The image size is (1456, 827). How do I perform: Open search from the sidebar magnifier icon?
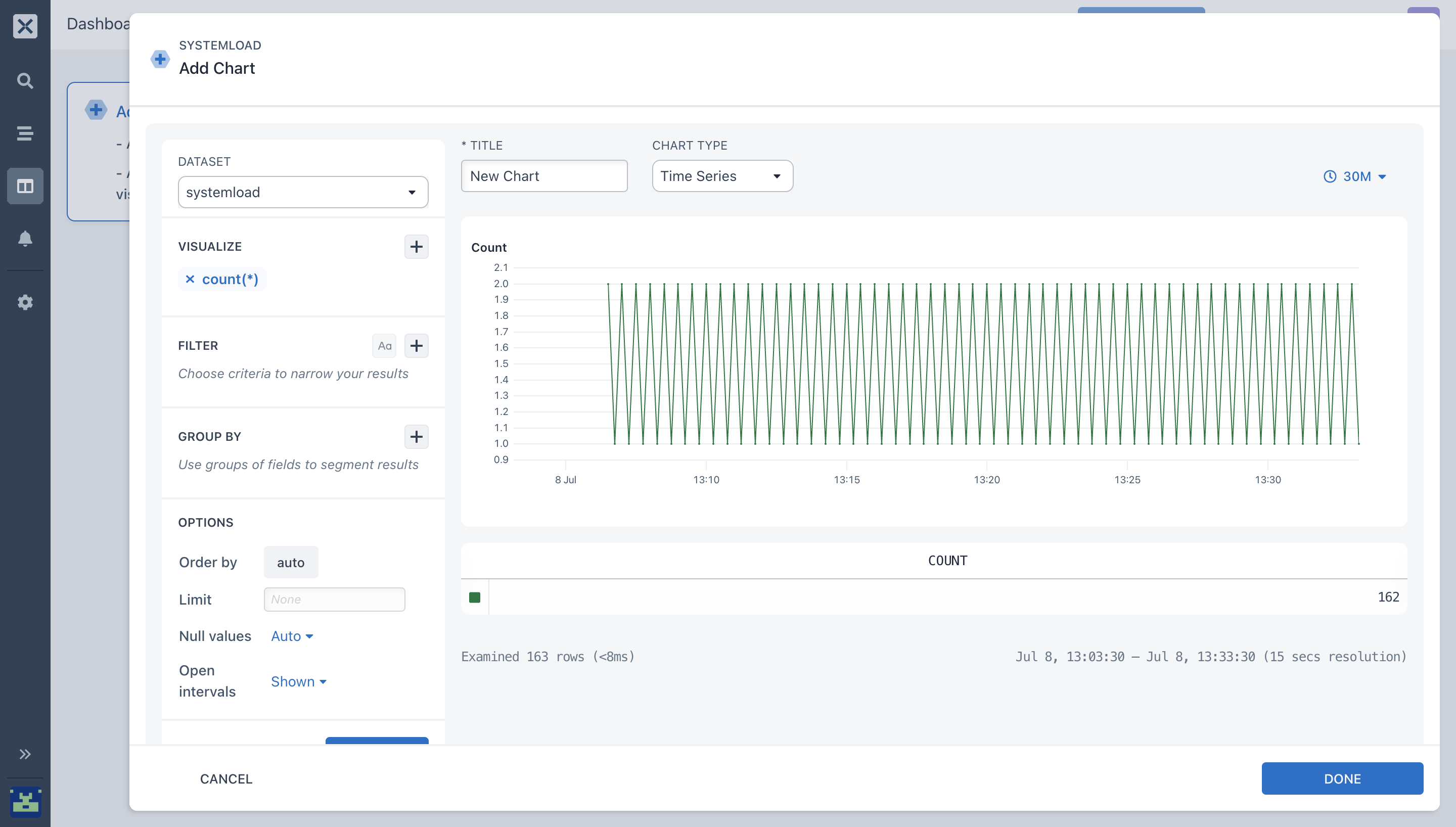25,81
